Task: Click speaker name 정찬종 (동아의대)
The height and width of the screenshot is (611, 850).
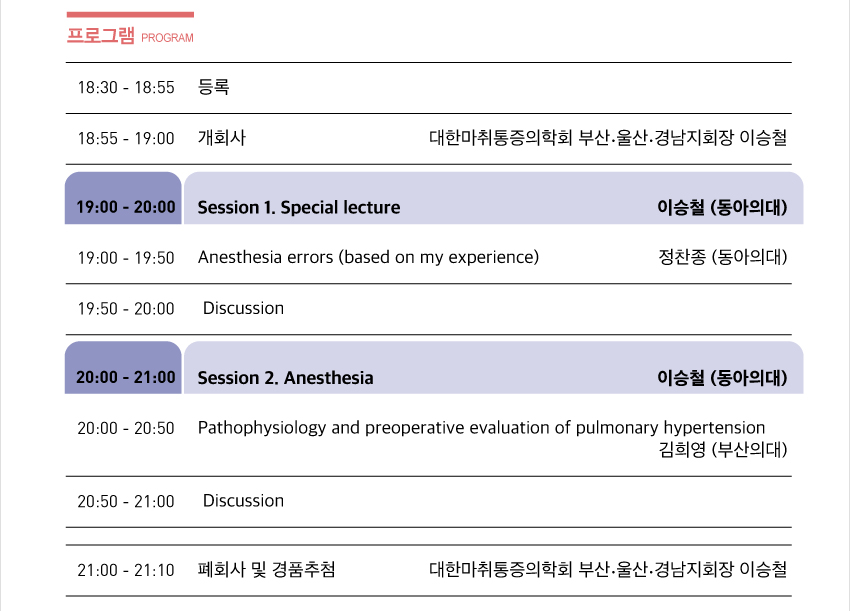Action: (723, 257)
